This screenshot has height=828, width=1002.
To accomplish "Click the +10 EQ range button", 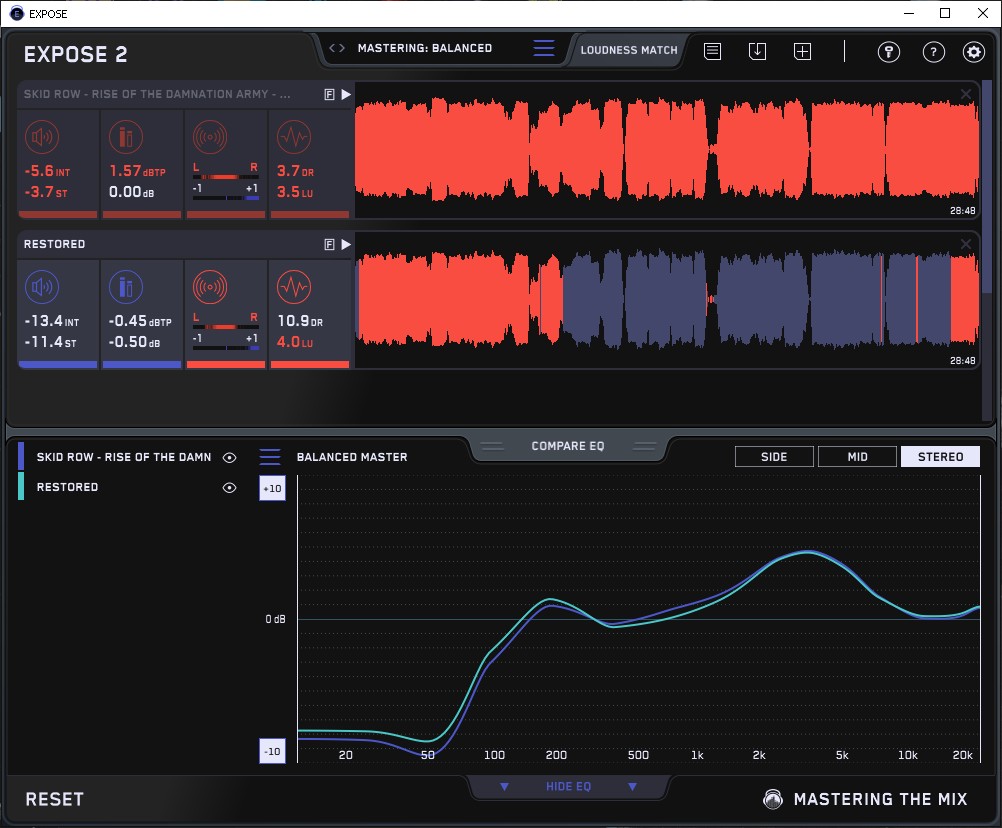I will point(273,488).
